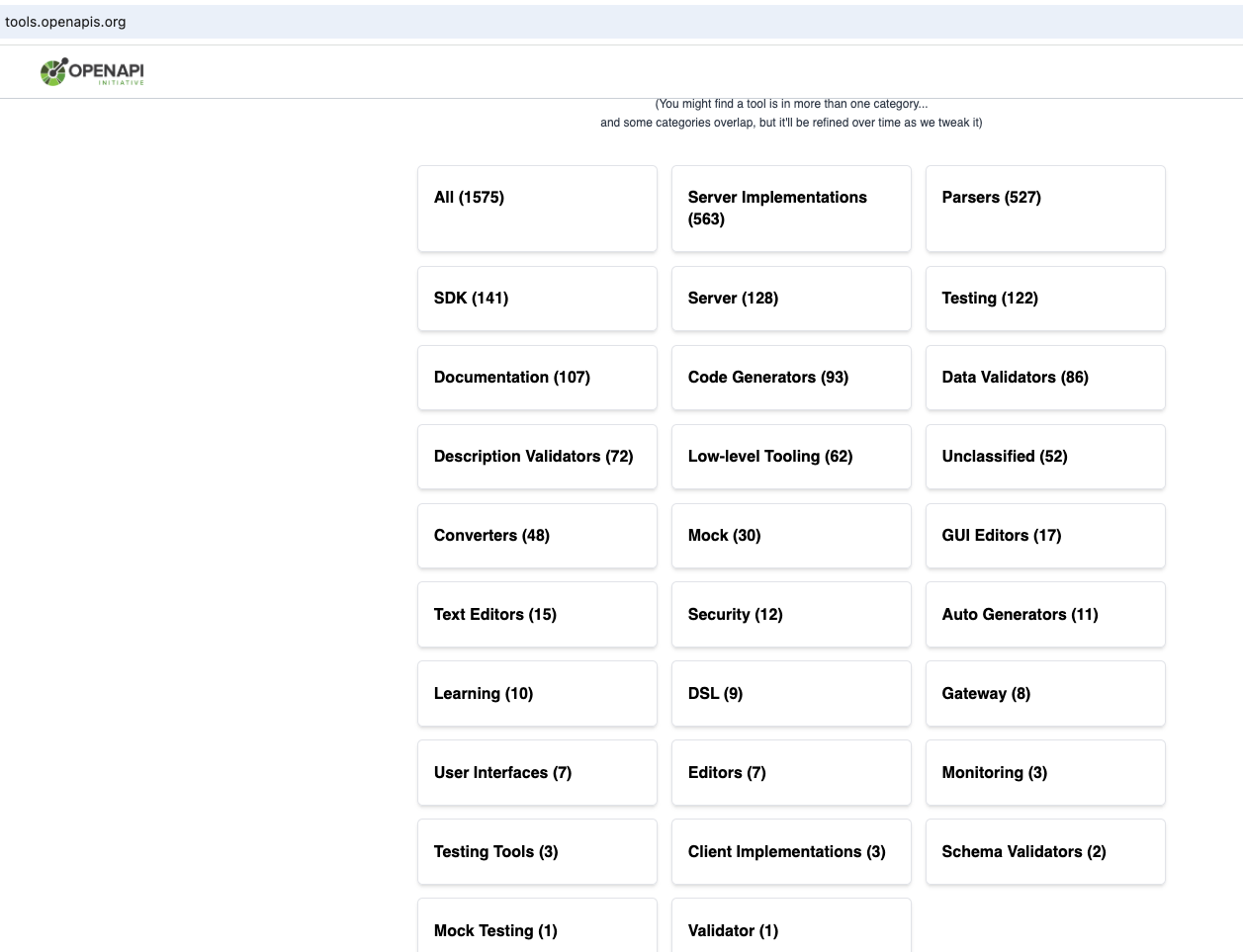Open Server Implementations (563) category
Image resolution: width=1243 pixels, height=952 pixels.
coord(791,209)
